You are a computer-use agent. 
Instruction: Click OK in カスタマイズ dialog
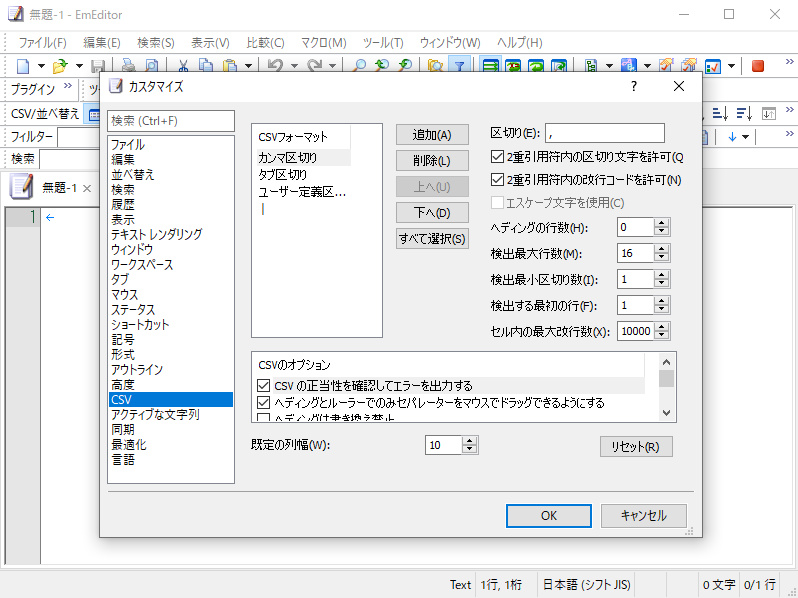pyautogui.click(x=549, y=516)
